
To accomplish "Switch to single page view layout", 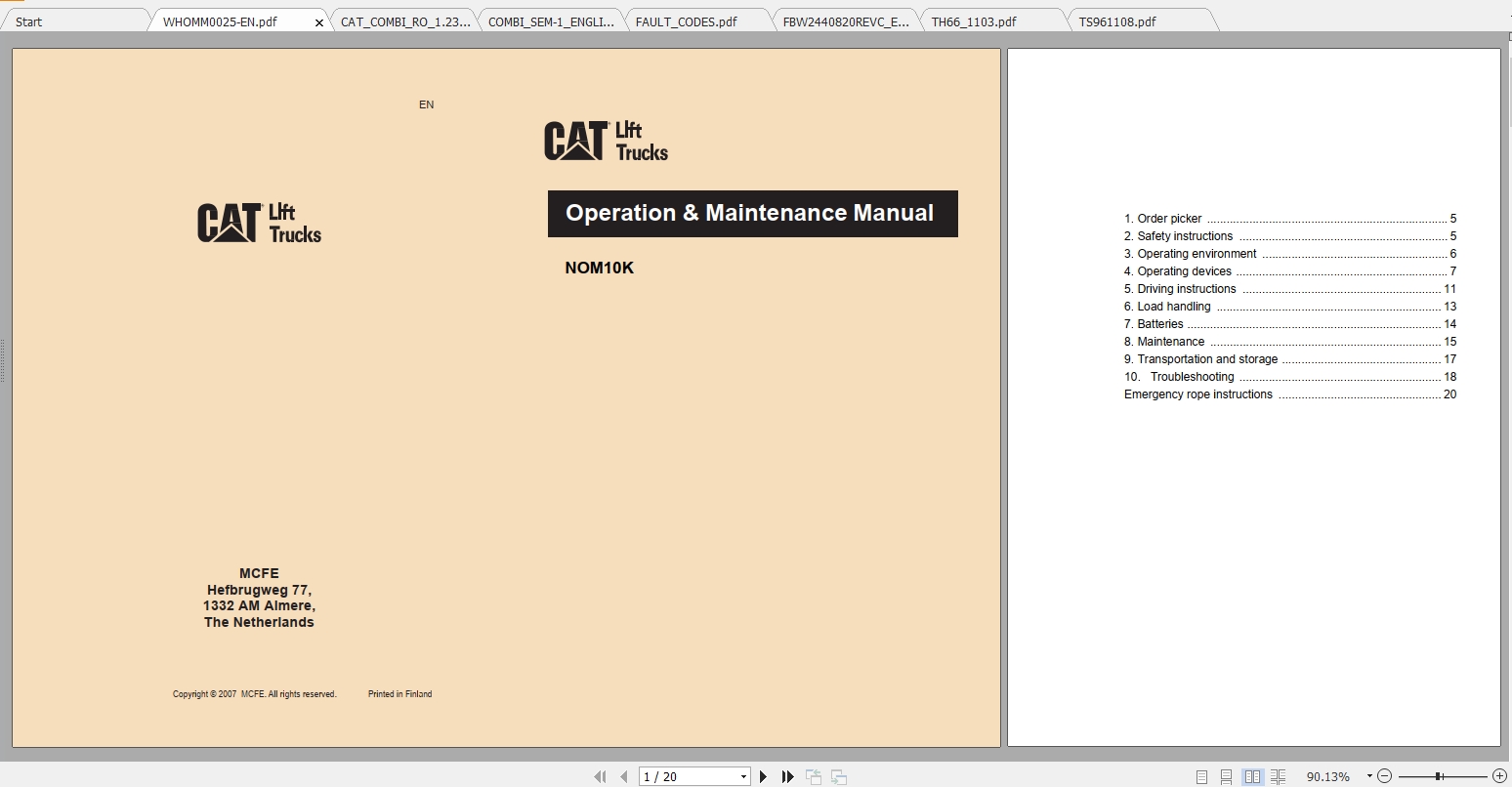I will coord(1201,777).
